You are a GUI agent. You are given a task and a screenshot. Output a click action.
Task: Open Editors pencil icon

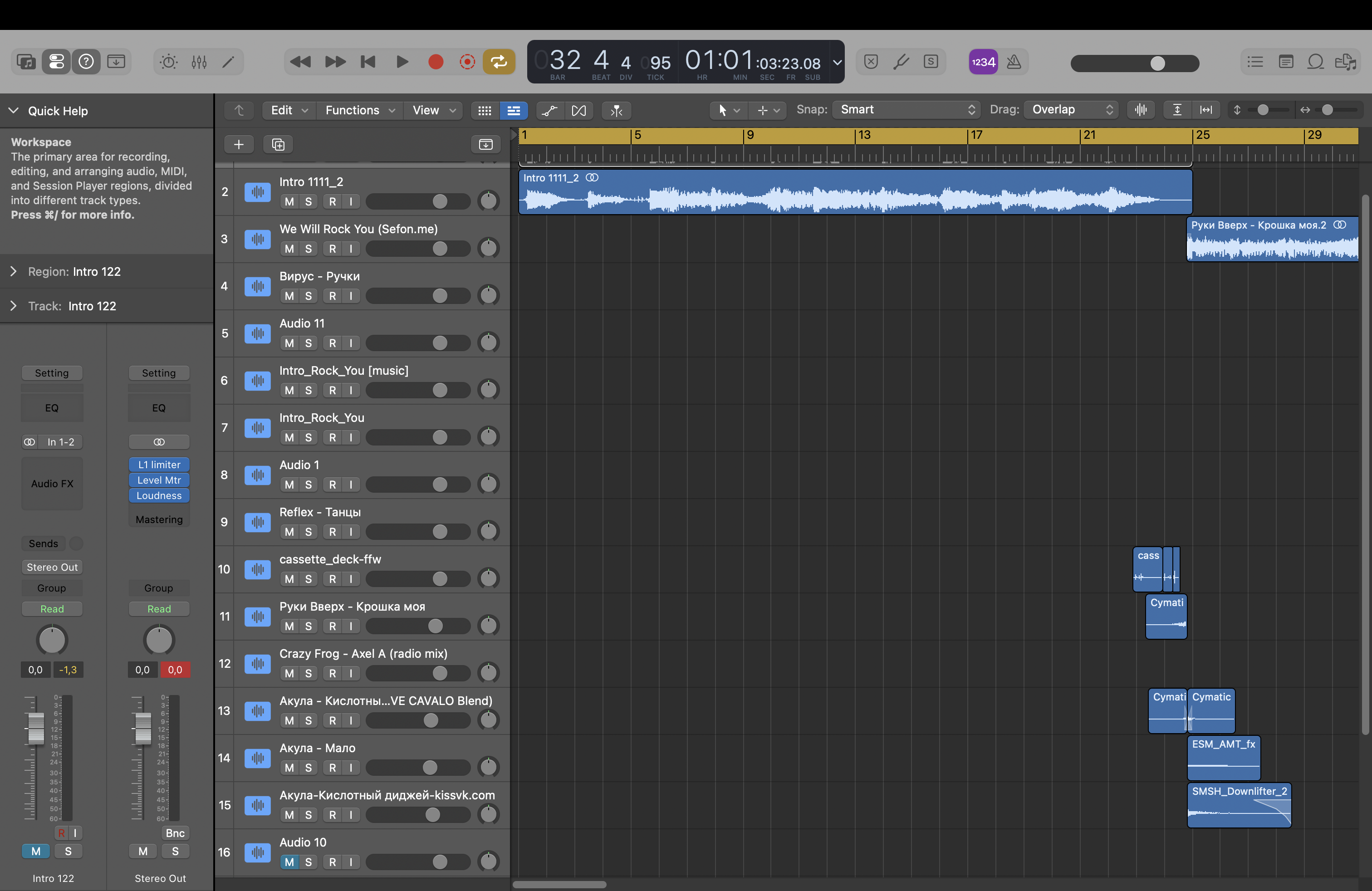[229, 62]
